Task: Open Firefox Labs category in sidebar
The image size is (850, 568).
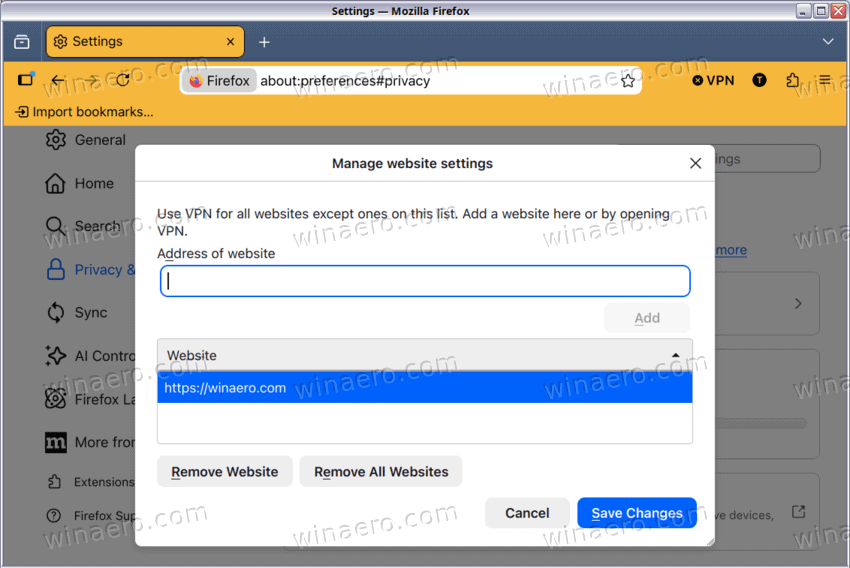Action: pyautogui.click(x=90, y=399)
